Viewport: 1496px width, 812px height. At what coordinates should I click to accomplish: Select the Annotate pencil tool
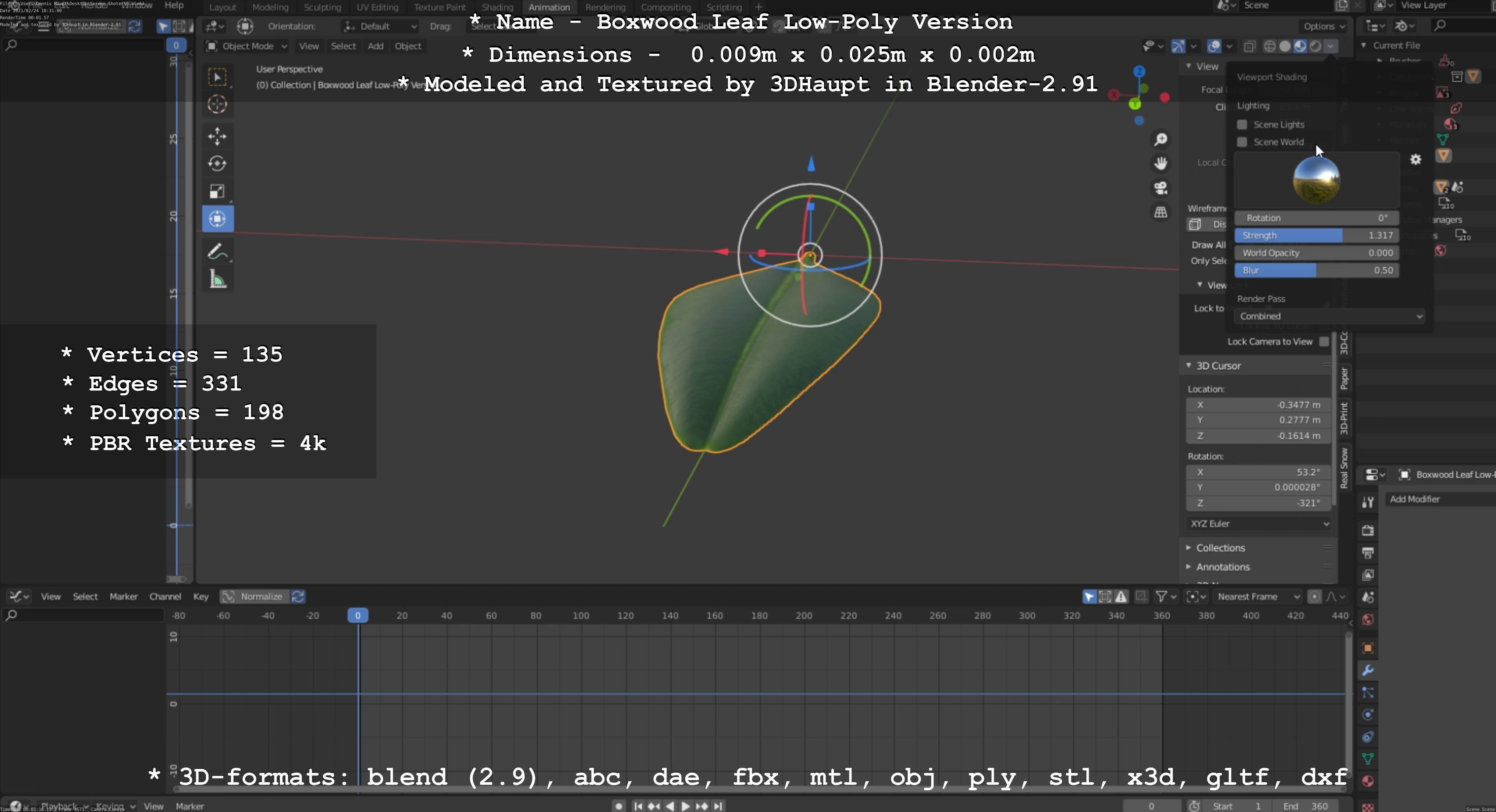(x=218, y=251)
